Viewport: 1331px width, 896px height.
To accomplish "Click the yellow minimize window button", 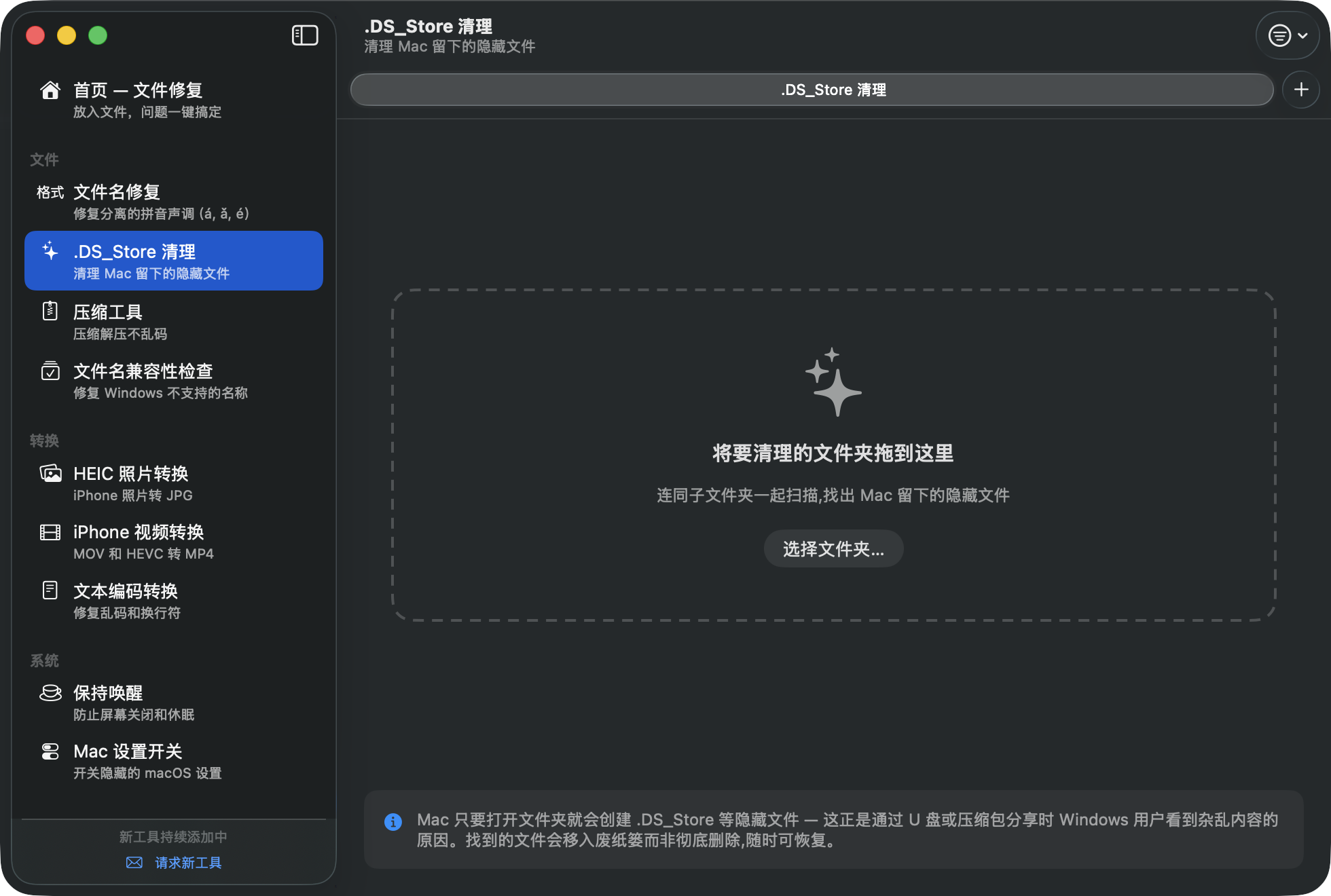I will tap(67, 35).
